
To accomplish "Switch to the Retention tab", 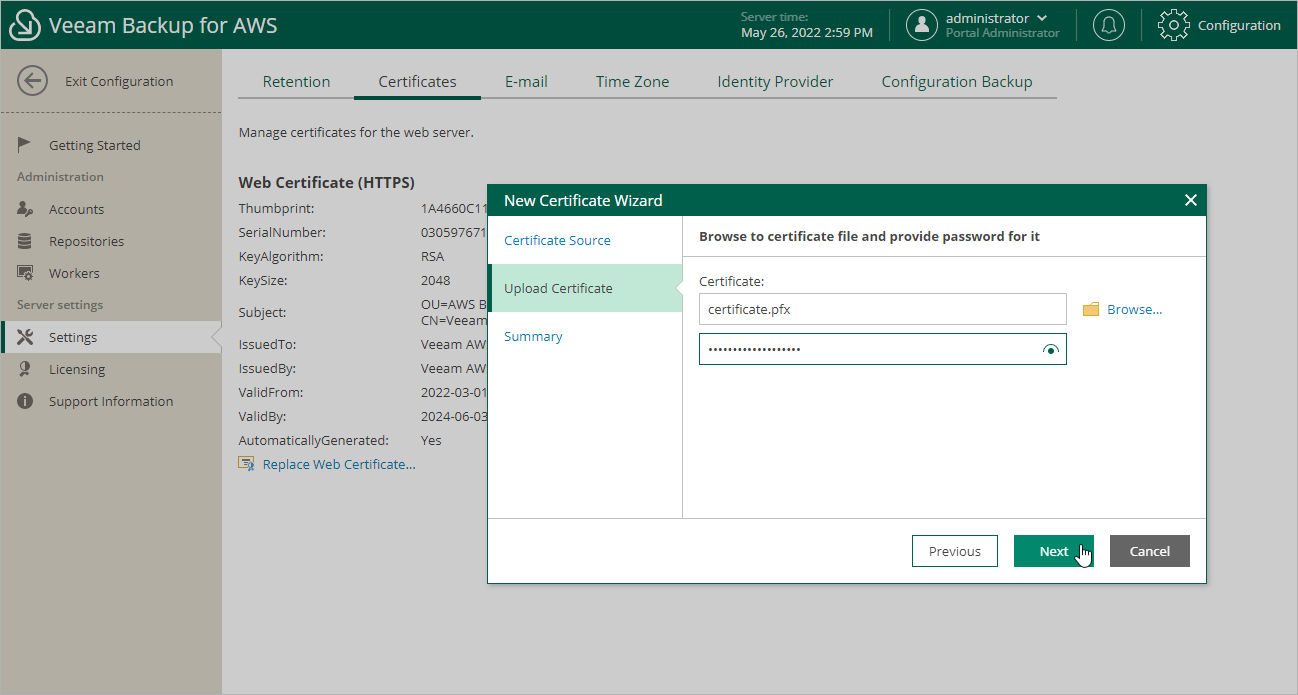I will (x=295, y=82).
